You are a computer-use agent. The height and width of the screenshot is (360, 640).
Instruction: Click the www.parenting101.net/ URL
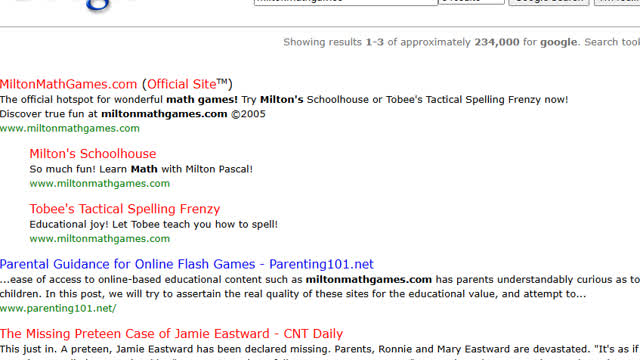[x=58, y=308]
